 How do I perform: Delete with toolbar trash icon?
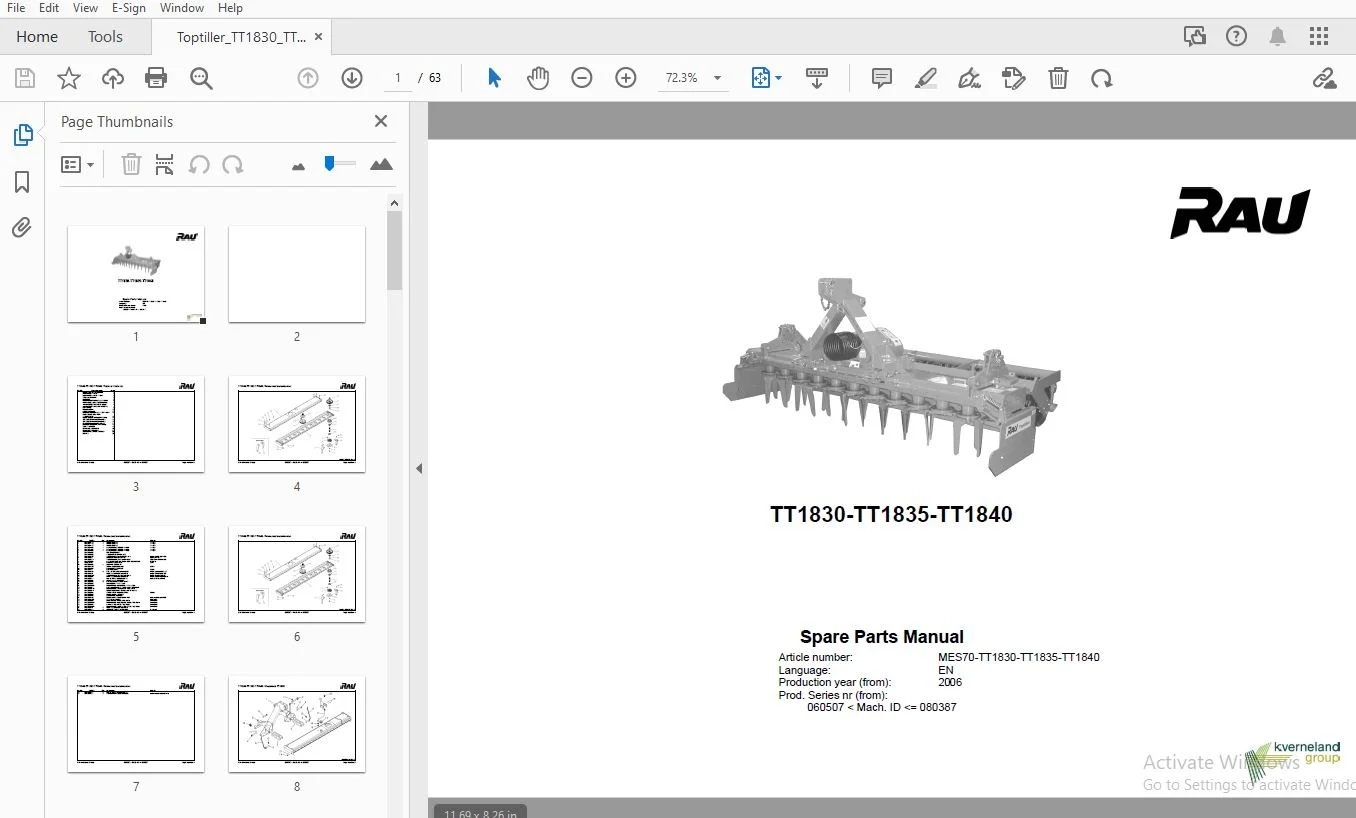[x=1058, y=78]
